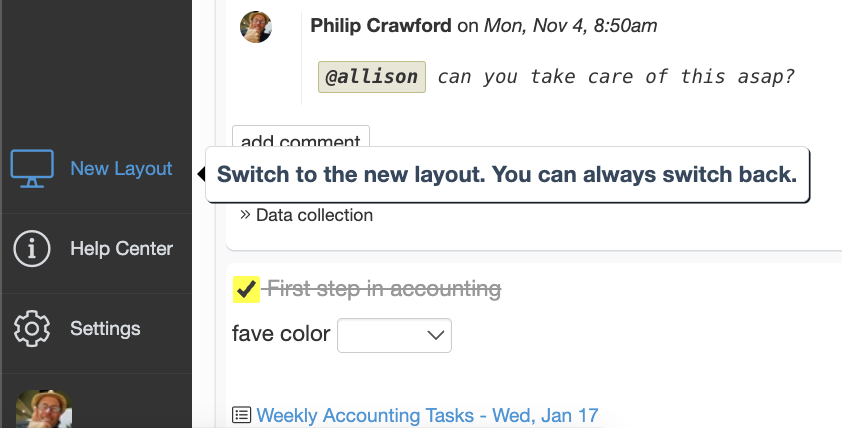Click Philip Crawford's comment avatar
This screenshot has height=428, width=842.
[256, 27]
